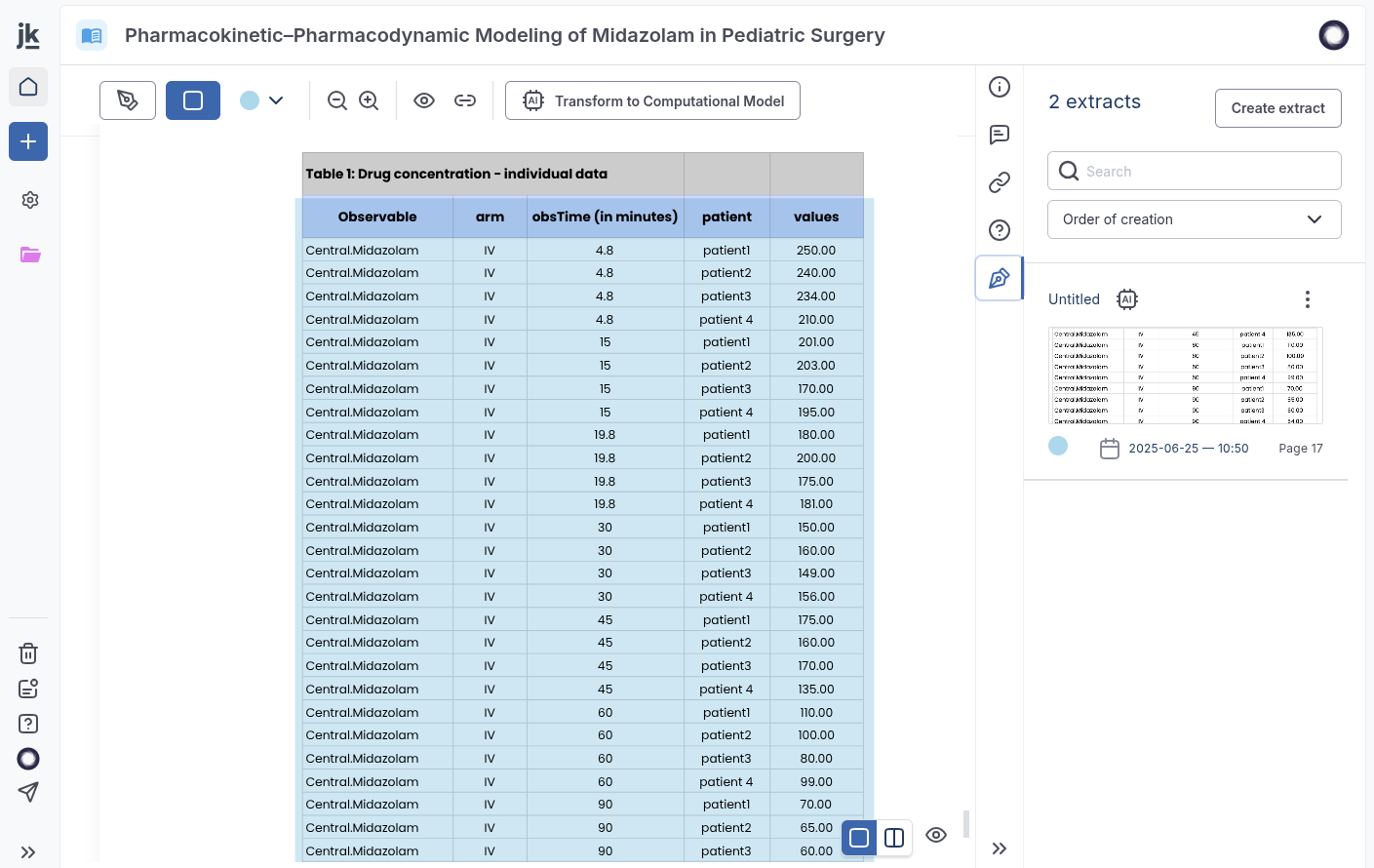Image resolution: width=1374 pixels, height=868 pixels.
Task: Expand the highlight color dropdown arrow
Action: (276, 100)
